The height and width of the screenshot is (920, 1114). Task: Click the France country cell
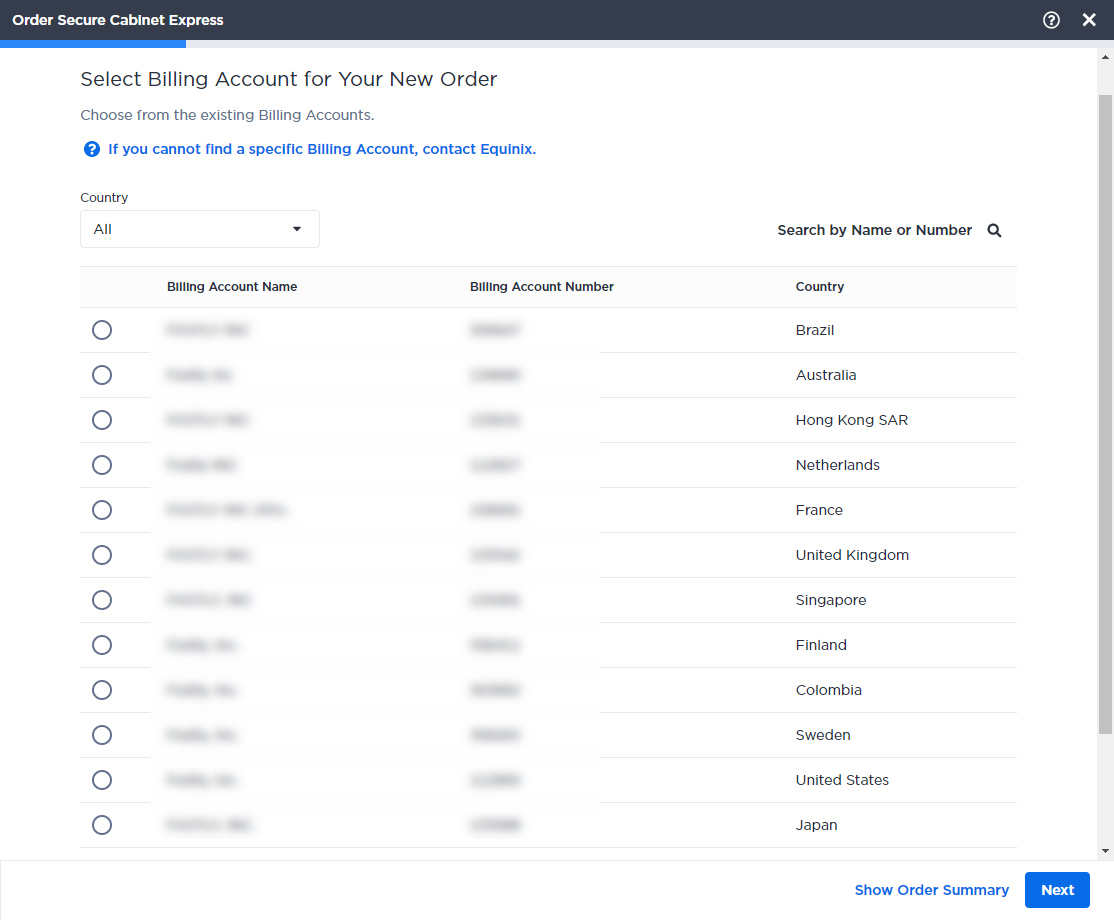(819, 510)
